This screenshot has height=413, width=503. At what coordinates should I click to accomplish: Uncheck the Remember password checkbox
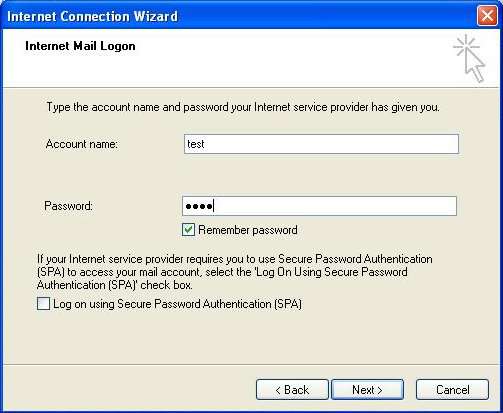[x=188, y=230]
